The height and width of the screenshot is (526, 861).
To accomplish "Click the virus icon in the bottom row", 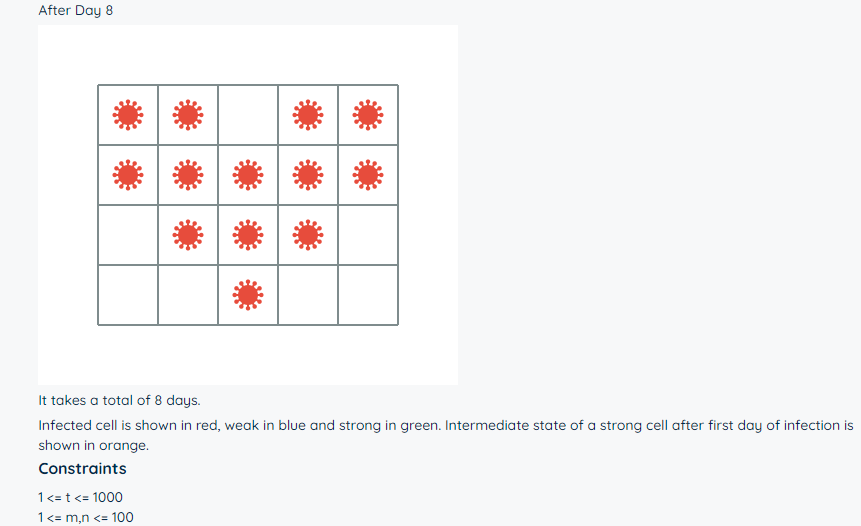I will (x=248, y=295).
